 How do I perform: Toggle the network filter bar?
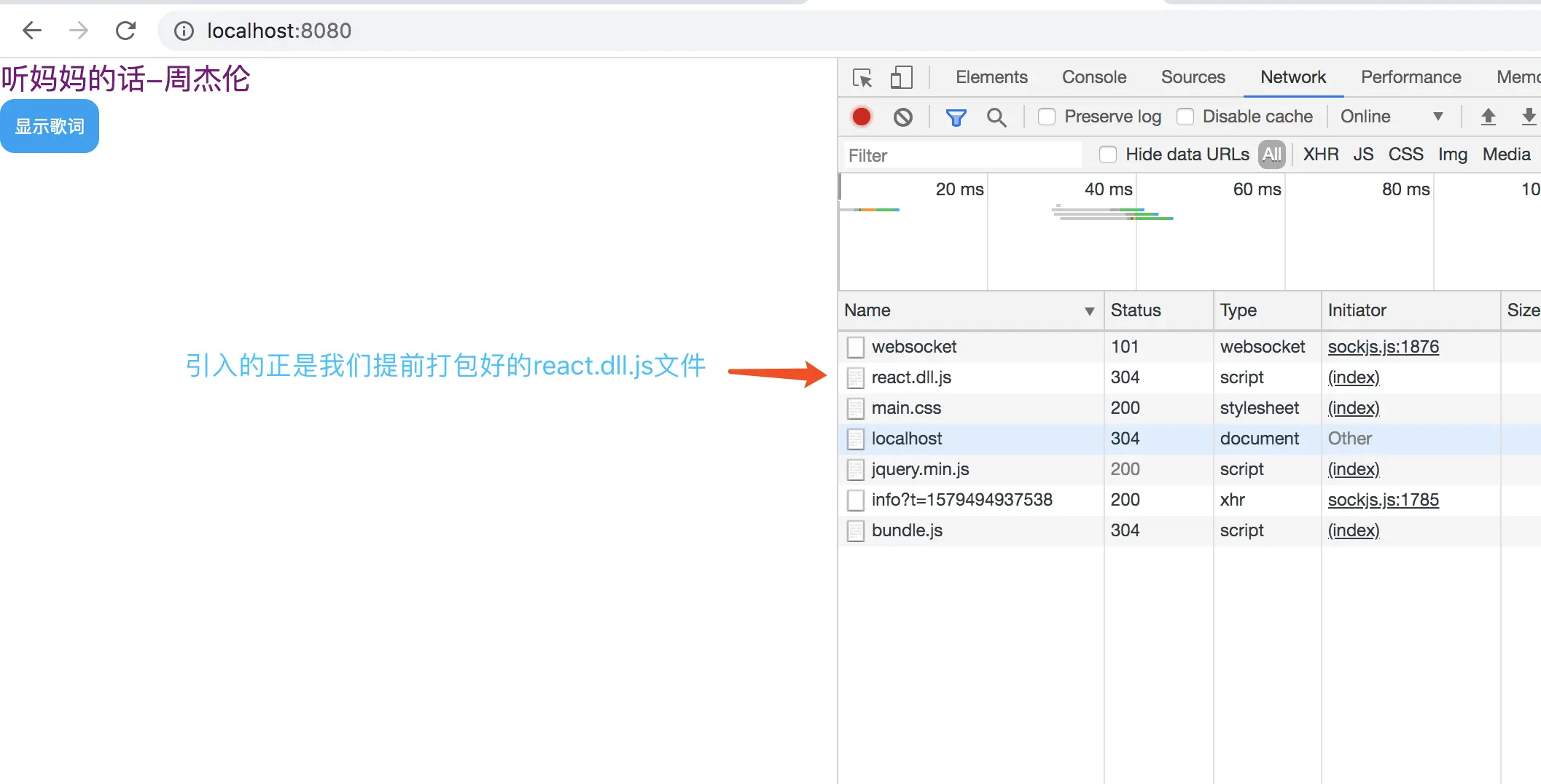point(956,117)
